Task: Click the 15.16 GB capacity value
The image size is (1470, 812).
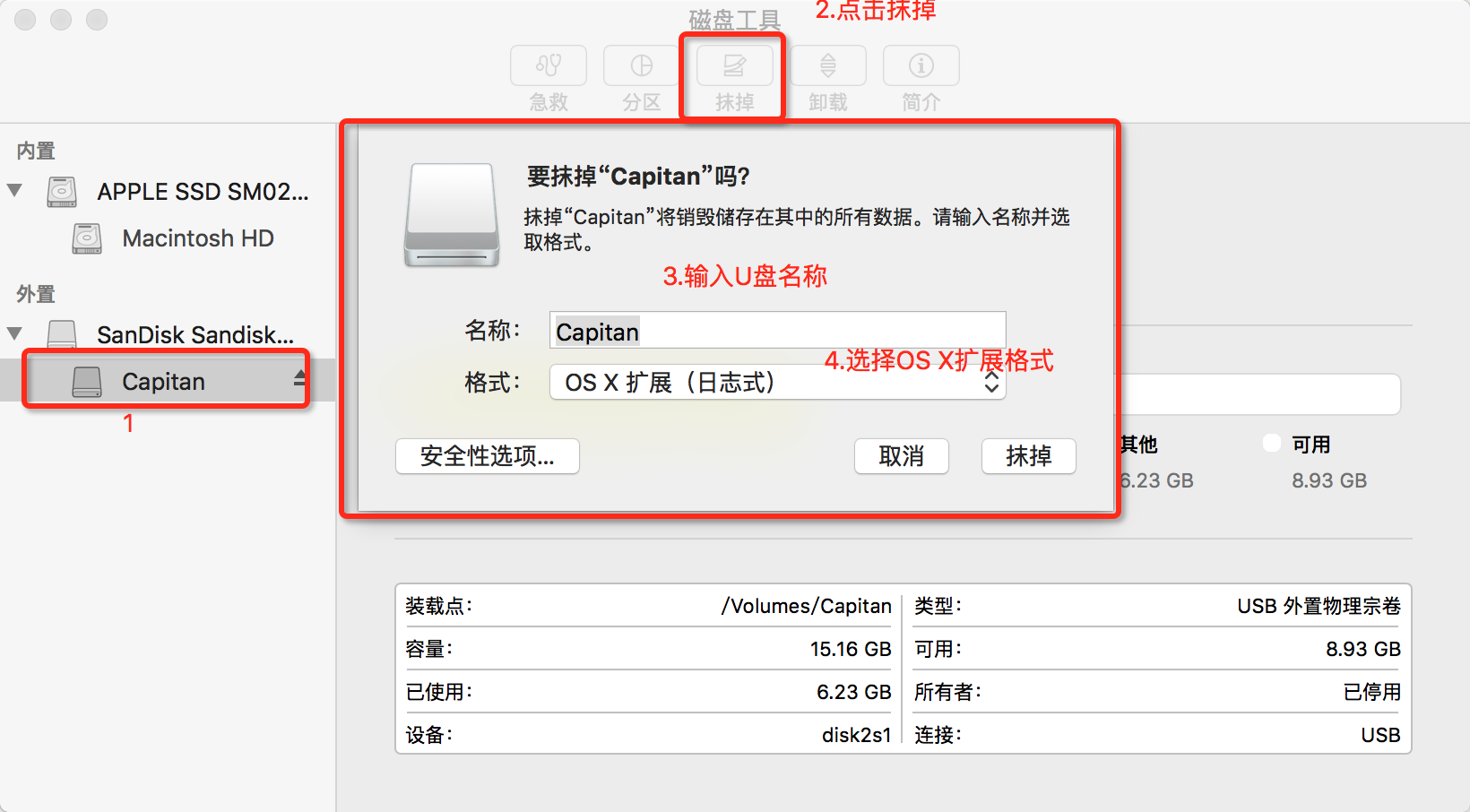Action: pos(851,649)
